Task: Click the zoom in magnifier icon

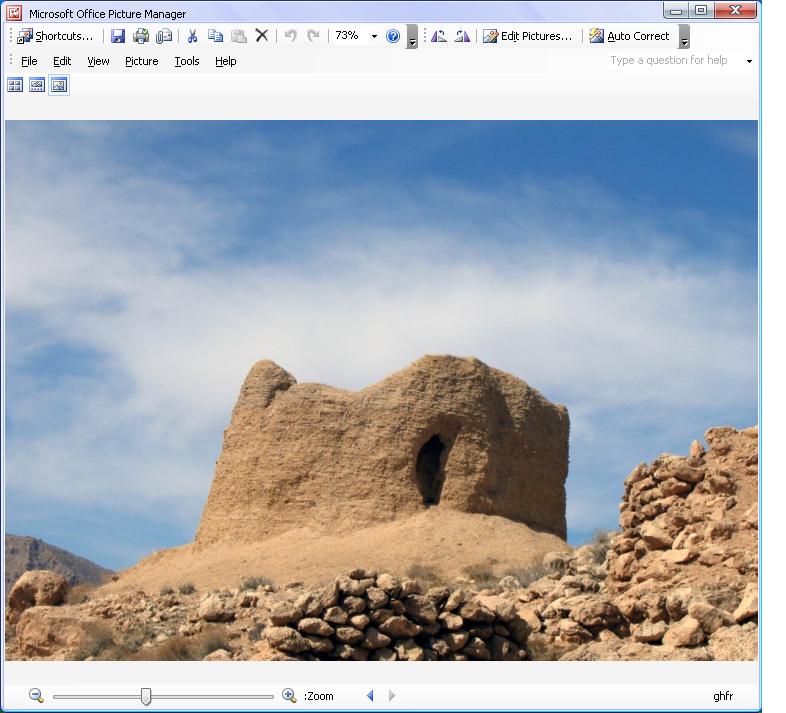Action: (x=289, y=695)
